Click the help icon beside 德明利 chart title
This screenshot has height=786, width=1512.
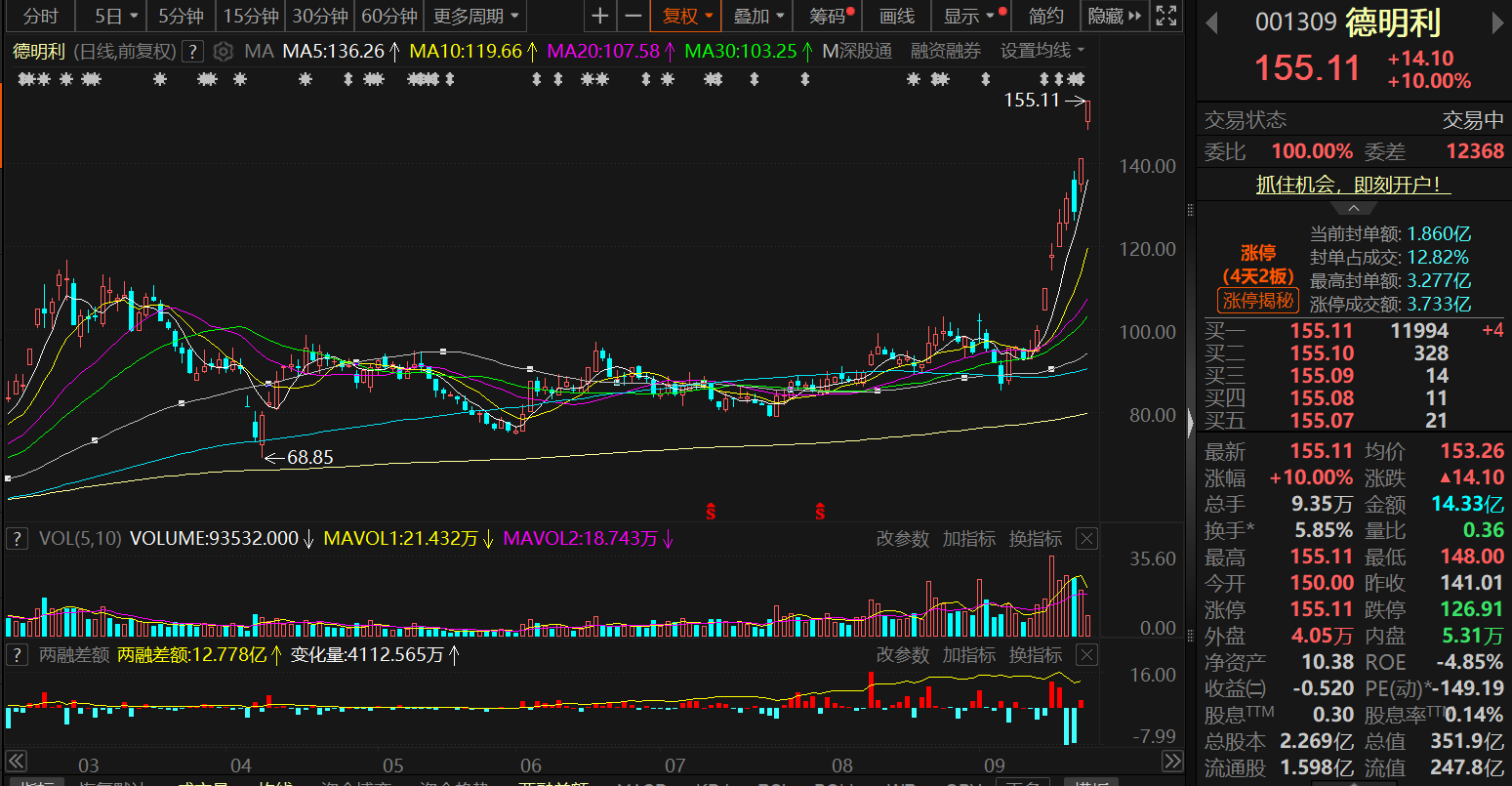(x=193, y=52)
